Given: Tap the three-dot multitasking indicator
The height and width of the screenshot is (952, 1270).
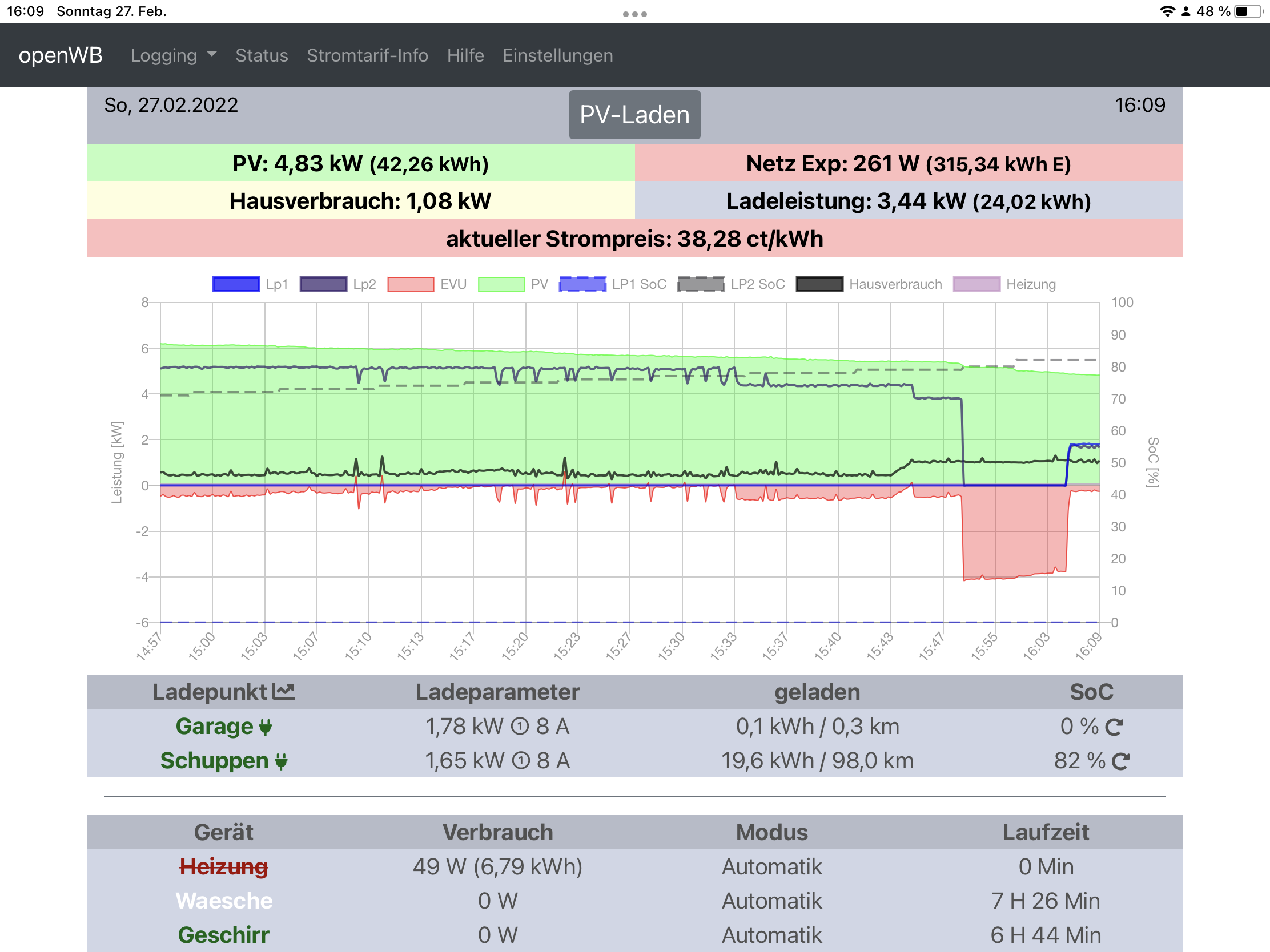Looking at the screenshot, I should tap(634, 14).
